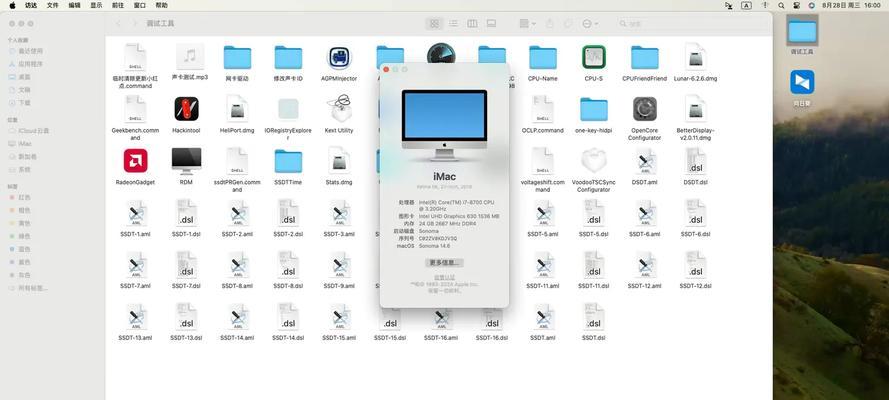This screenshot has height=400, width=889.
Task: Select the SSDT-14.dsl file
Action: coord(288,316)
